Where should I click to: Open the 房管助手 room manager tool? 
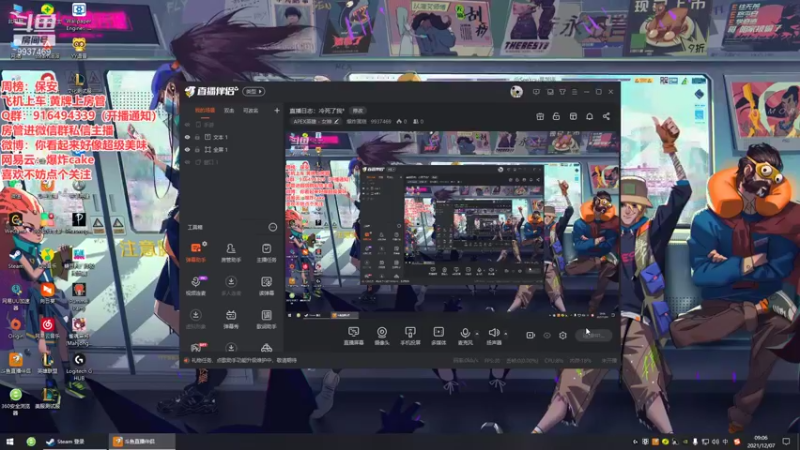coord(231,253)
